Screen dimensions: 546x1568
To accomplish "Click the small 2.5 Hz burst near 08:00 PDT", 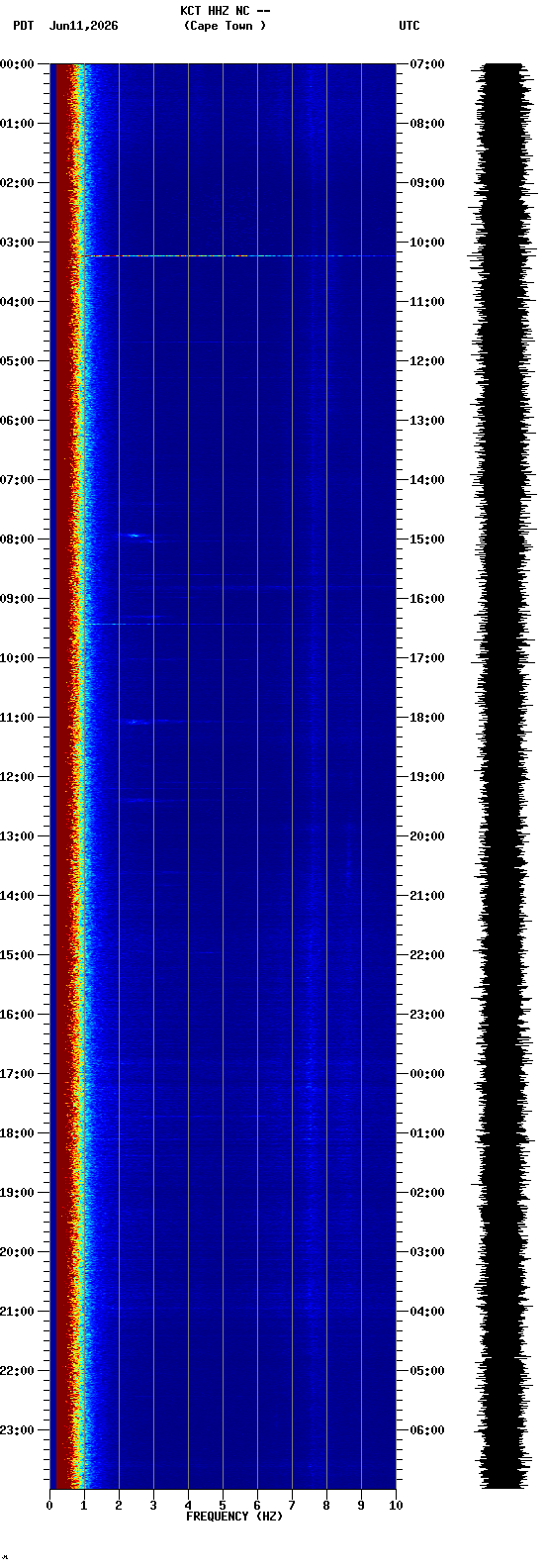I will pos(136,536).
